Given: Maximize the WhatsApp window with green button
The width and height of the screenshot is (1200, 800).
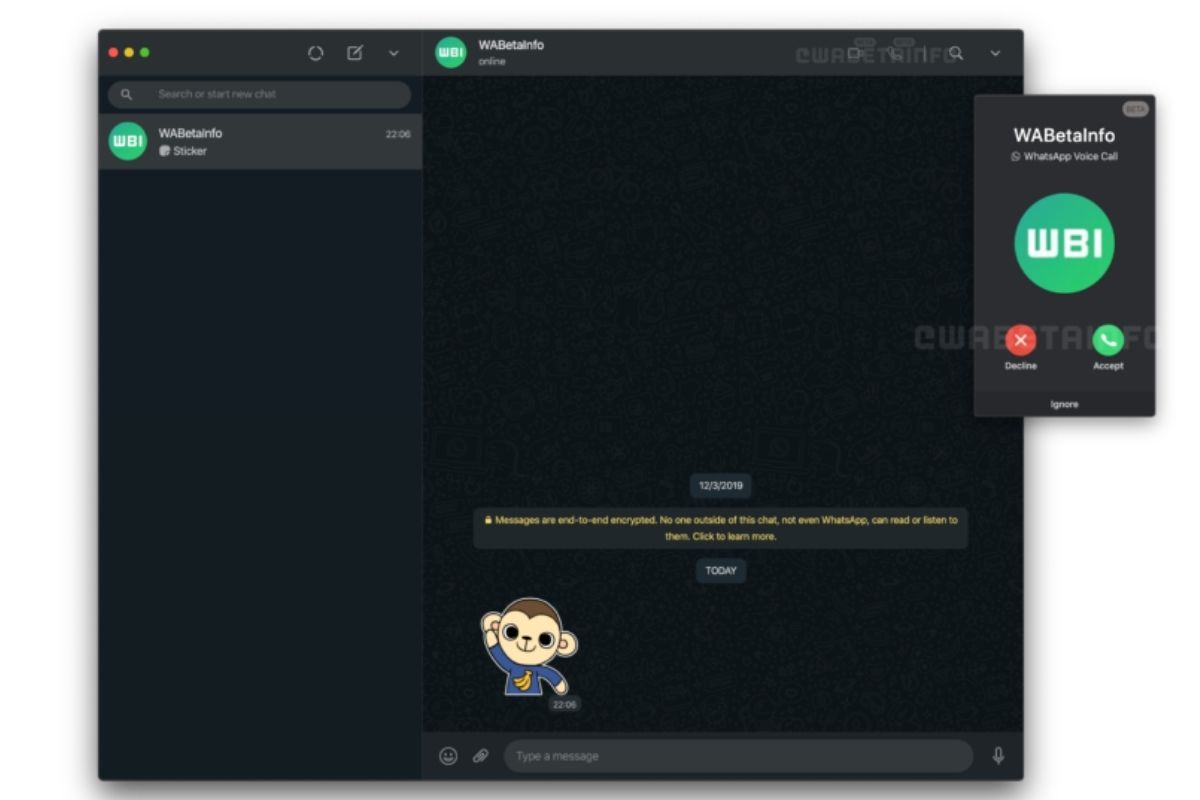Looking at the screenshot, I should pyautogui.click(x=145, y=52).
